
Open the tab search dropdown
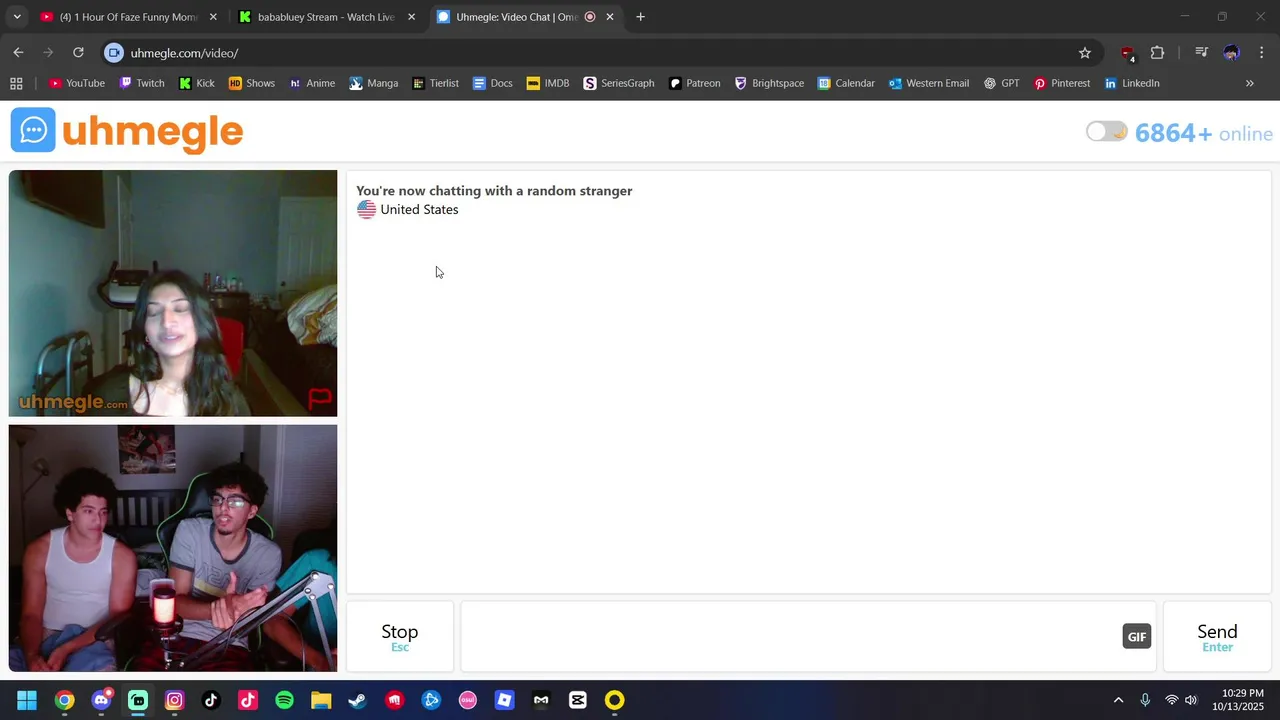16,17
